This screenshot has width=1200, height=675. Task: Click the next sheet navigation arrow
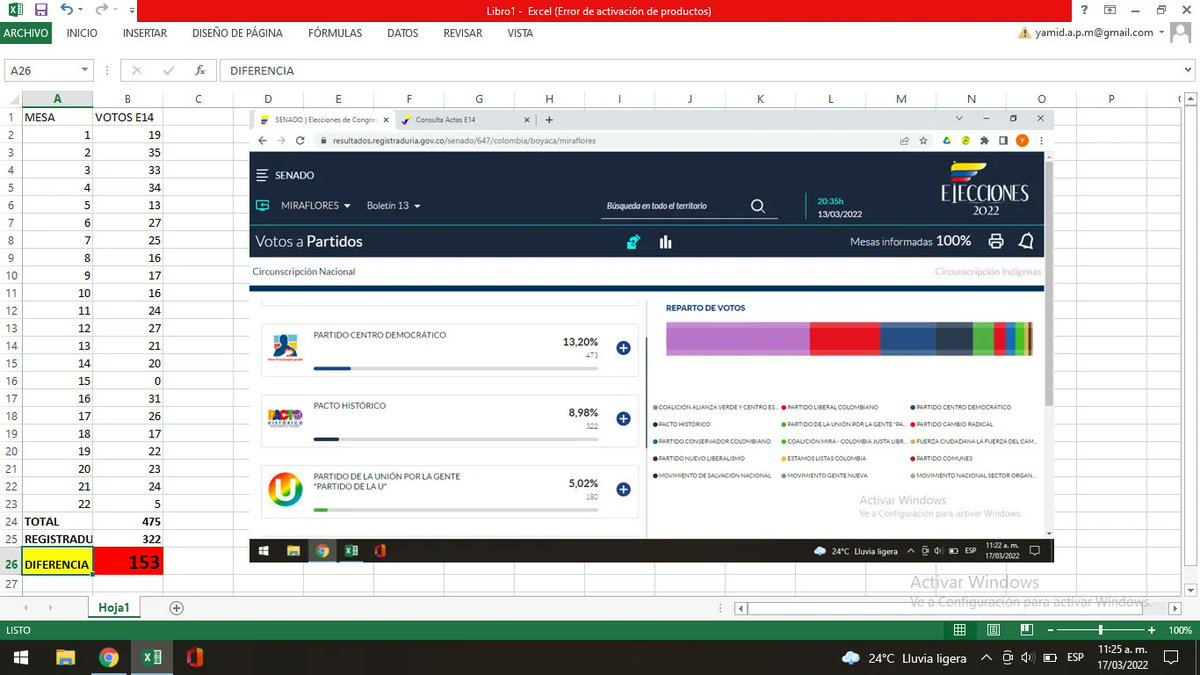point(52,608)
